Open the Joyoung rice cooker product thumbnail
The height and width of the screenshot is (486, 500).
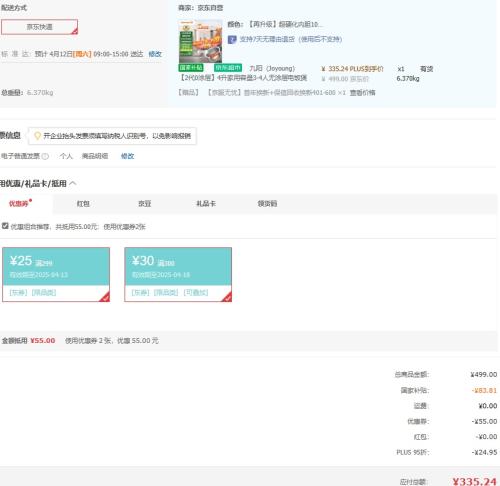click(200, 41)
